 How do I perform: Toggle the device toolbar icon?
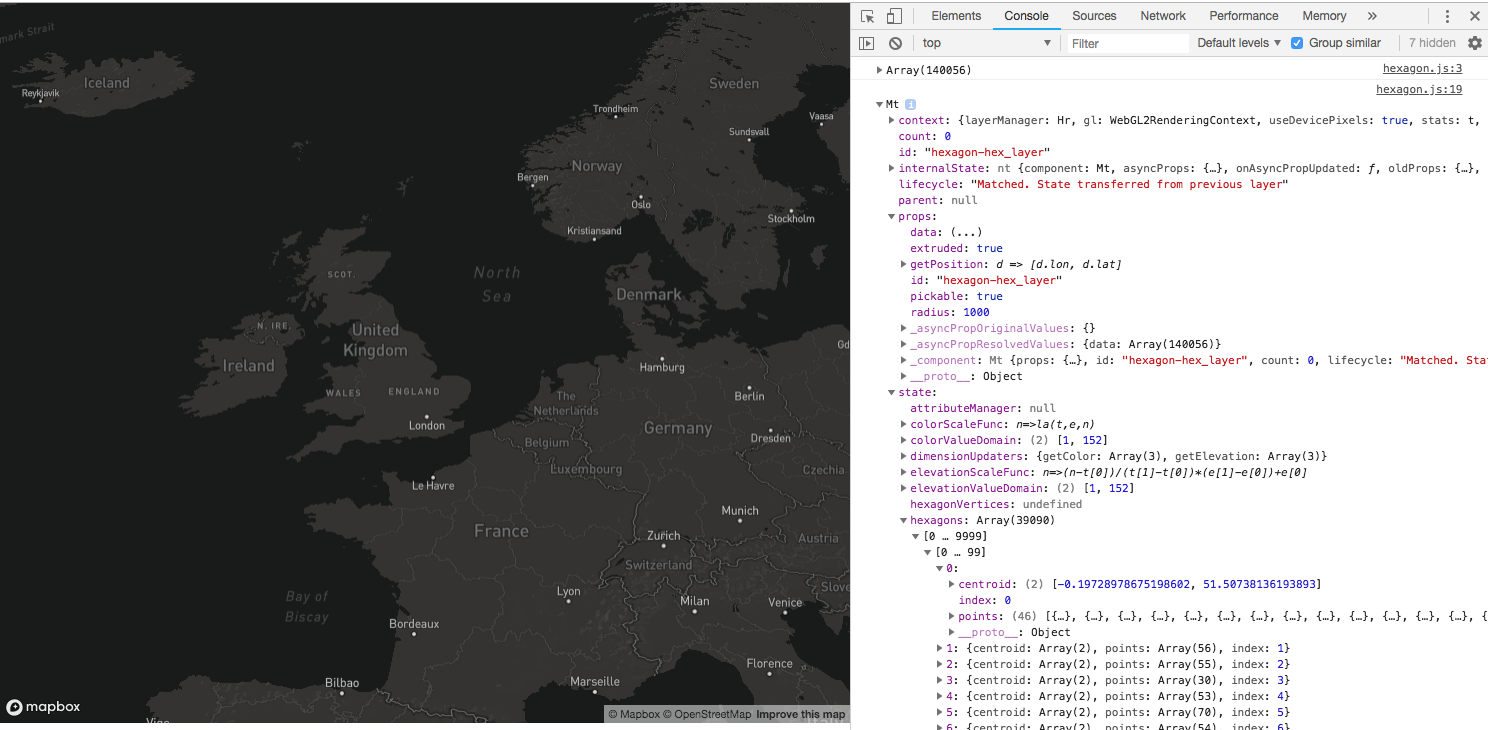coord(894,16)
